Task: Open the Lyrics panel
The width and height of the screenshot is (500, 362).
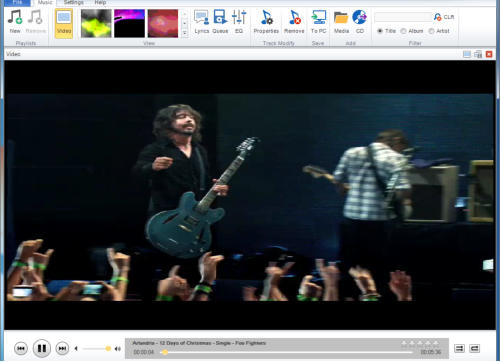Action: [x=202, y=22]
